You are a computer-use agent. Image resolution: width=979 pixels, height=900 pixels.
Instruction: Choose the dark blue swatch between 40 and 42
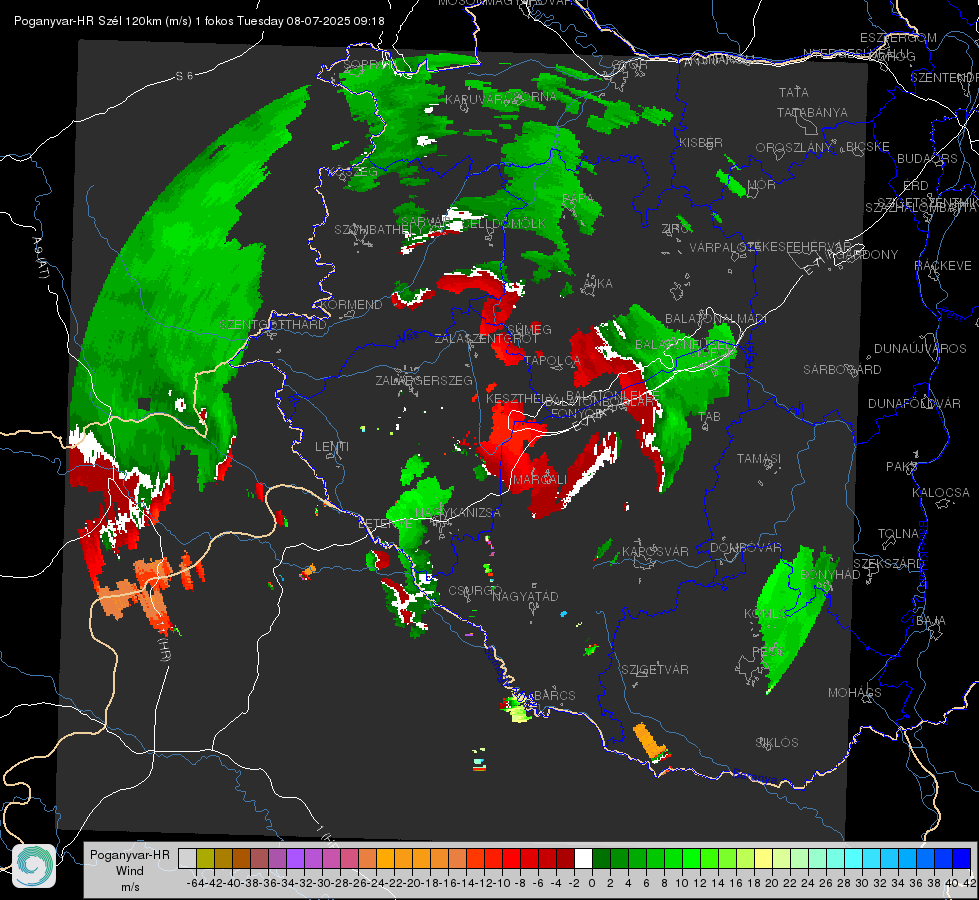(961, 858)
